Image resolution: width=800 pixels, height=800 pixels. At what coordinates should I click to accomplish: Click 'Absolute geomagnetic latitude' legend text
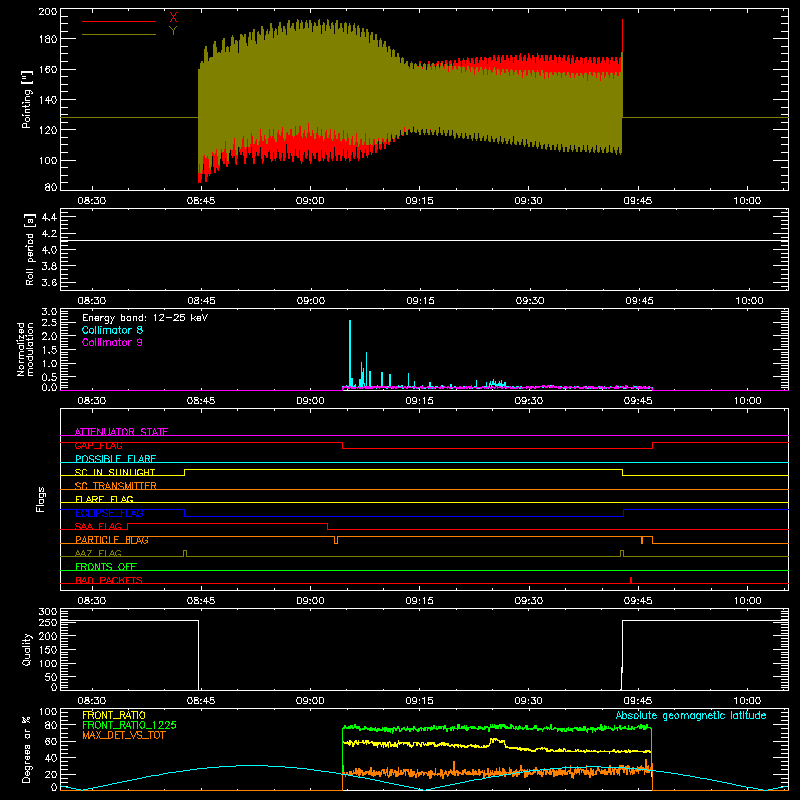tap(691, 715)
